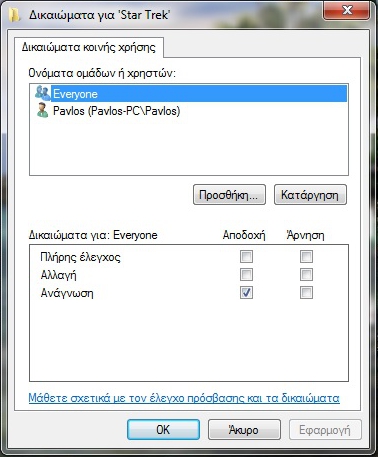Confirm with the OK button

[x=163, y=430]
